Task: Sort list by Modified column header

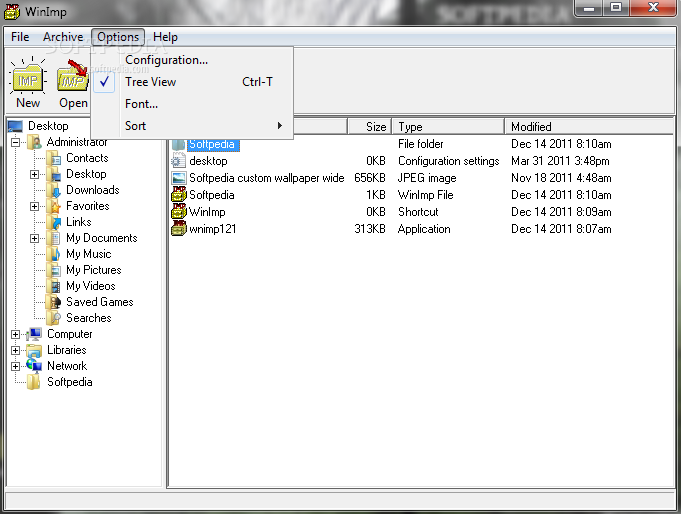Action: [588, 126]
